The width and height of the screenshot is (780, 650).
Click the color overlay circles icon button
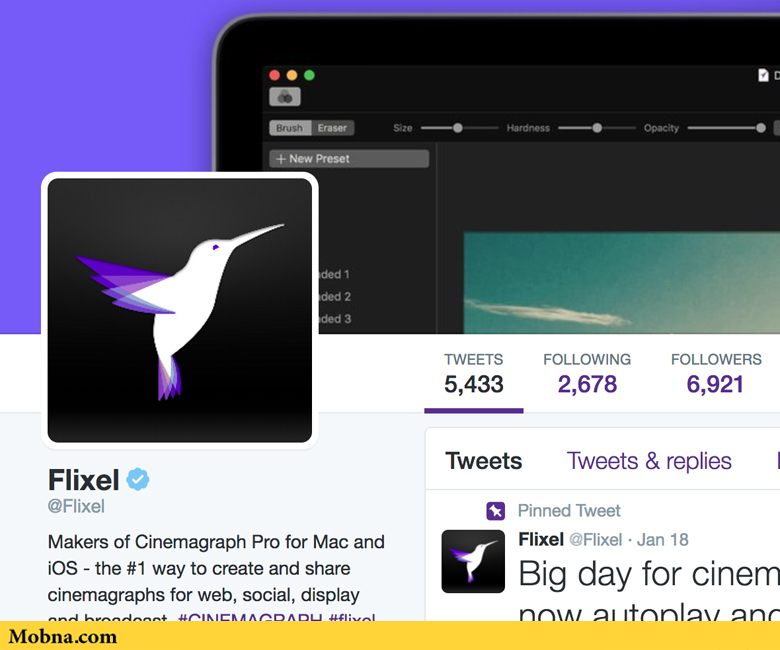click(285, 97)
